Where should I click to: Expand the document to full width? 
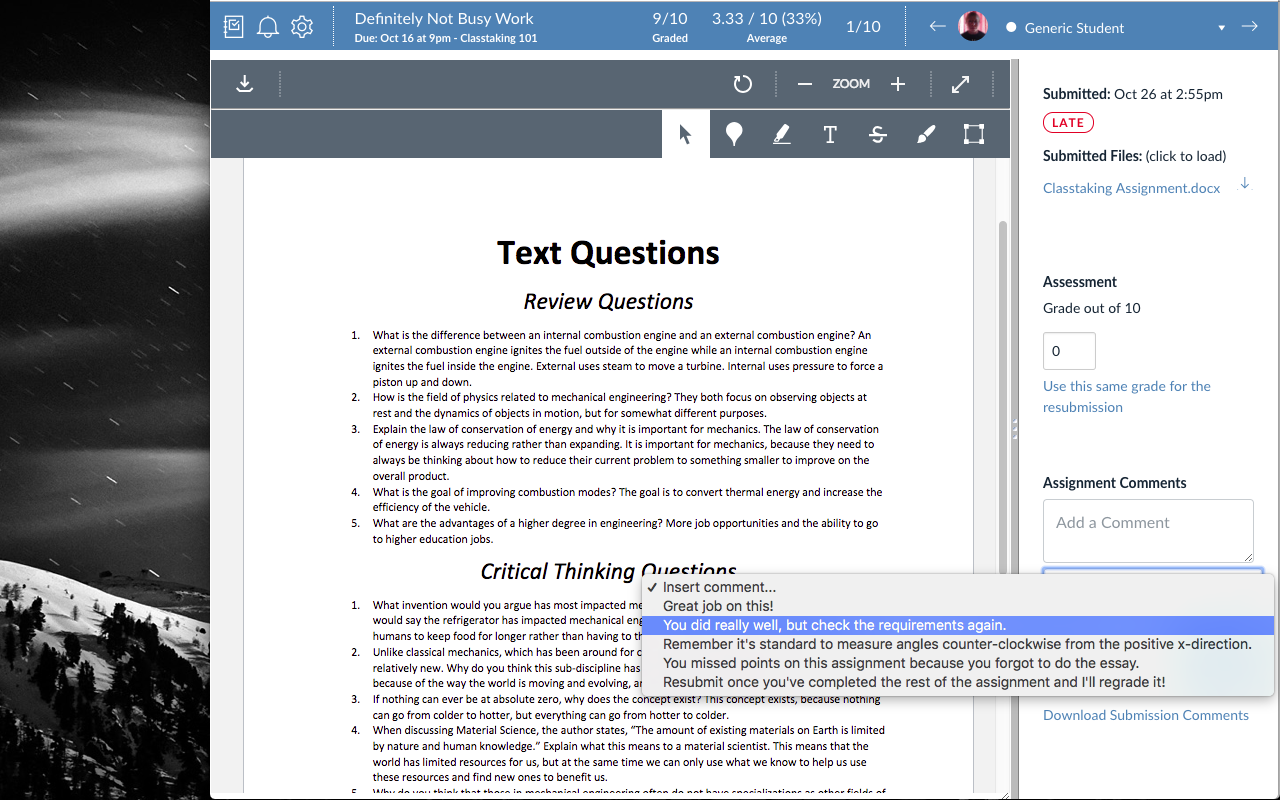pyautogui.click(x=960, y=83)
